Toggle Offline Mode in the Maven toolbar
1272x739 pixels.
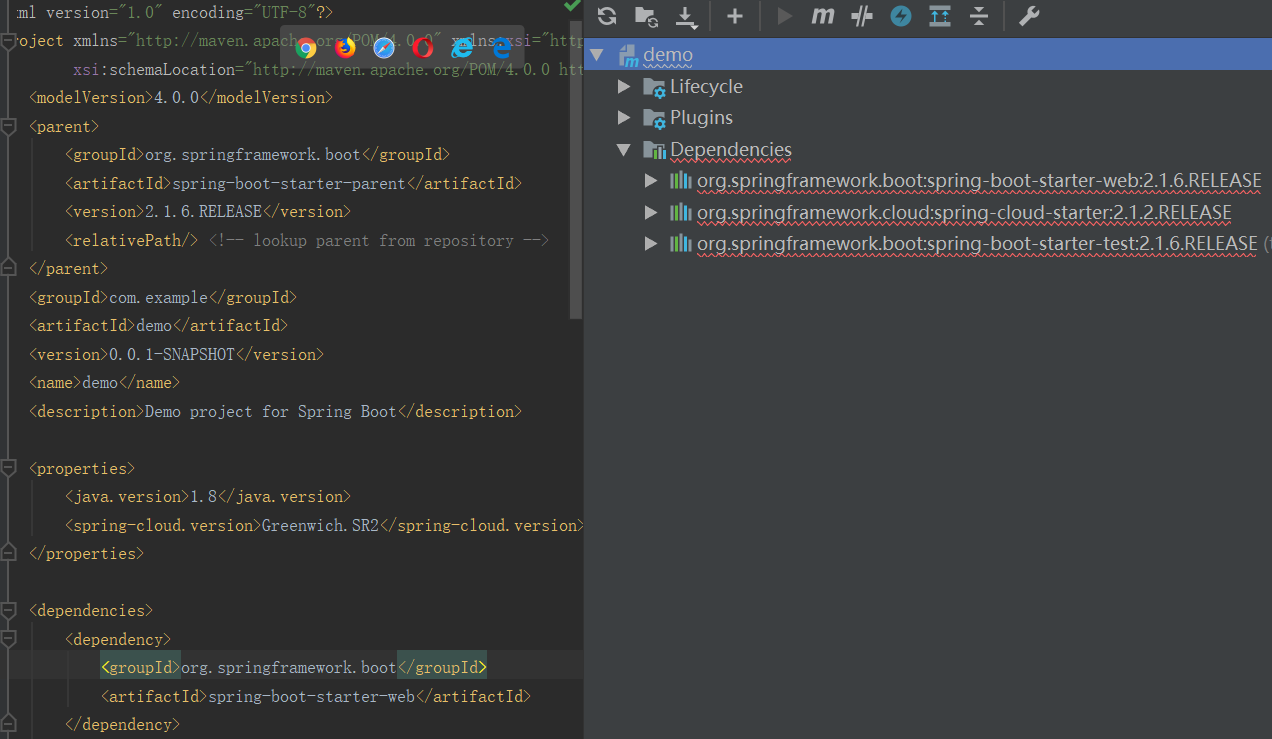pyautogui.click(x=862, y=16)
